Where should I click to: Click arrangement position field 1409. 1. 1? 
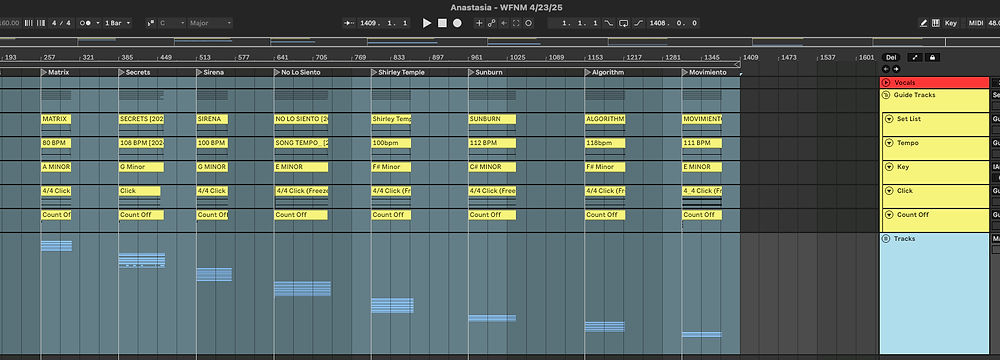384,23
